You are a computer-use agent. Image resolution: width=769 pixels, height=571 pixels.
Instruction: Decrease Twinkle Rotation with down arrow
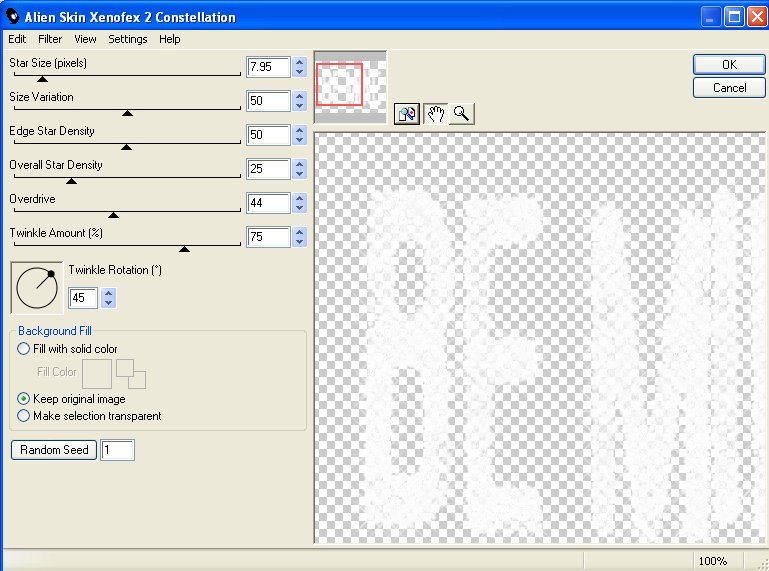[x=109, y=303]
